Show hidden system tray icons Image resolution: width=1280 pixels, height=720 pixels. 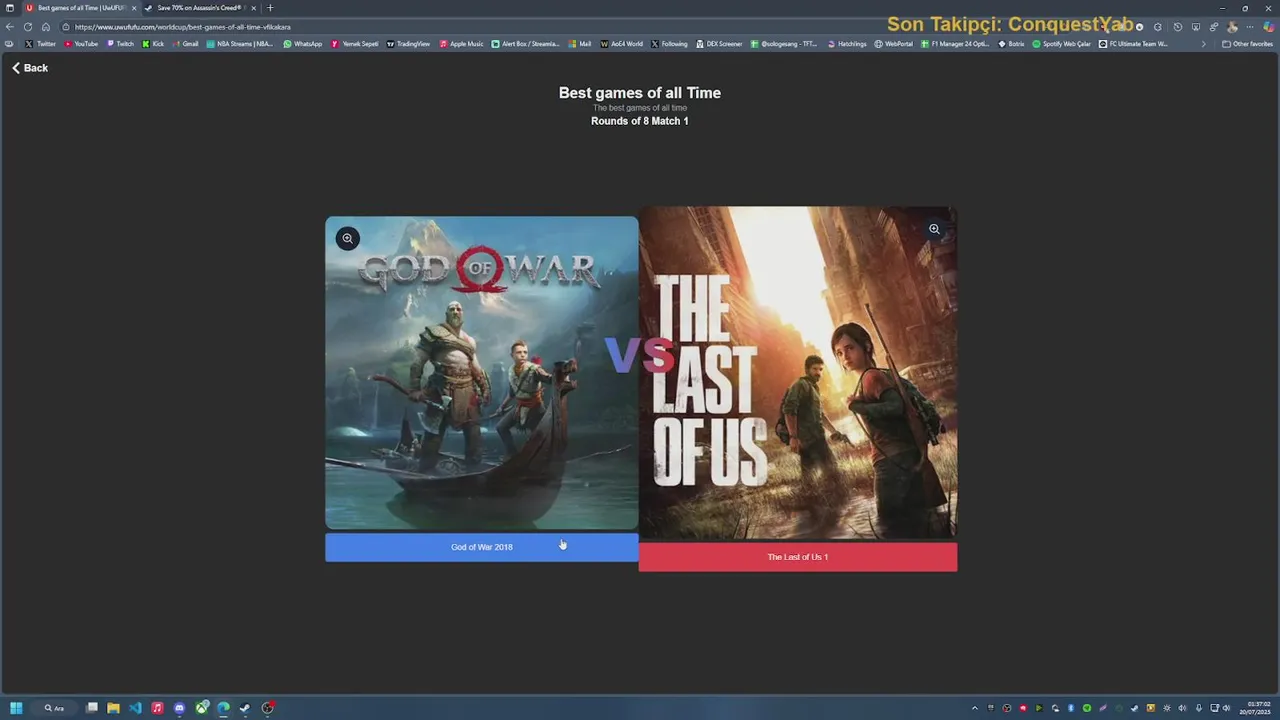pos(975,708)
